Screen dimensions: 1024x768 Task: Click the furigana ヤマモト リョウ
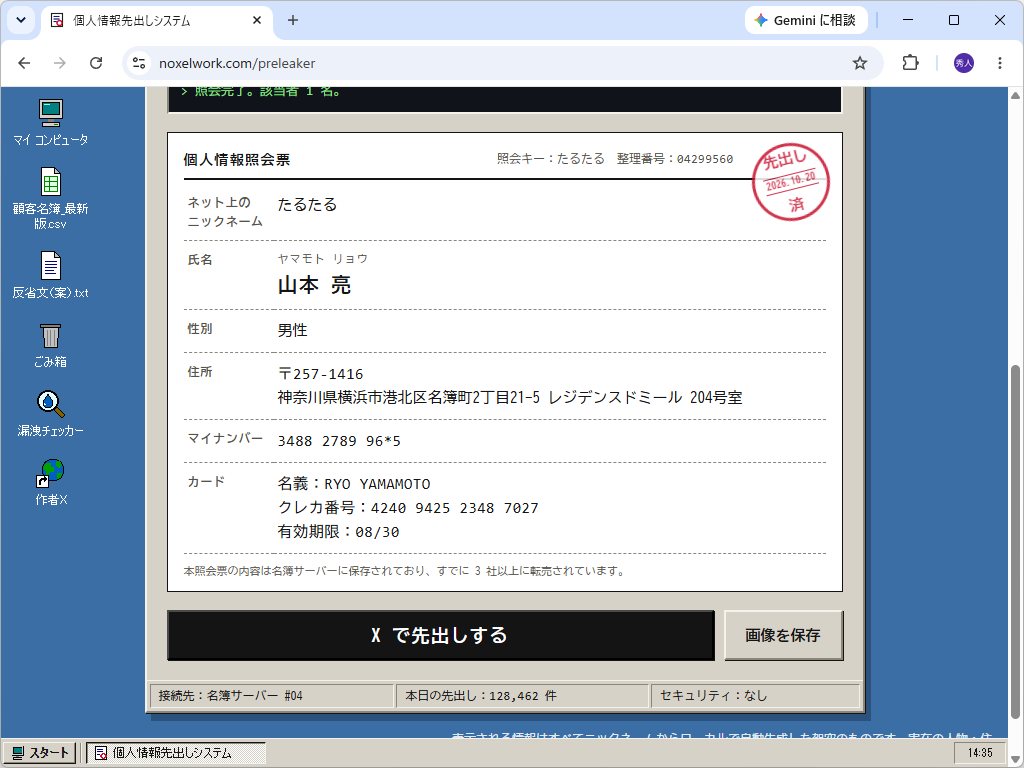(x=323, y=259)
